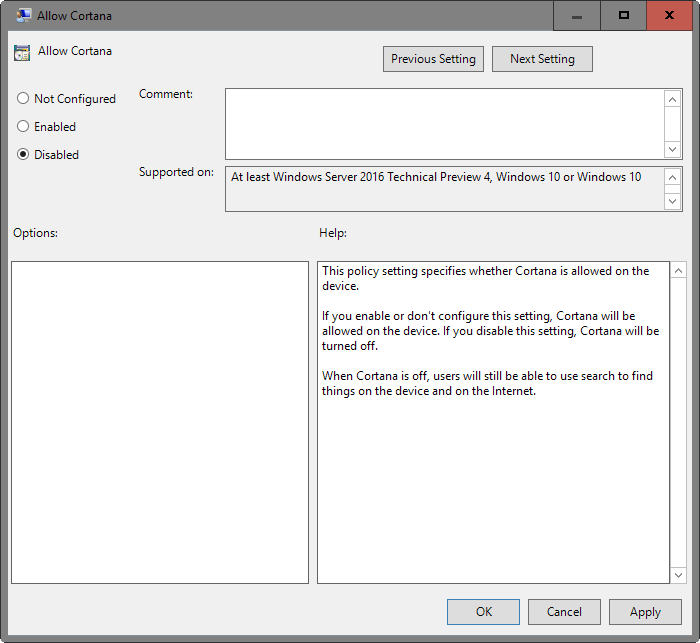
Task: Click the empty Options pane
Action: click(160, 422)
